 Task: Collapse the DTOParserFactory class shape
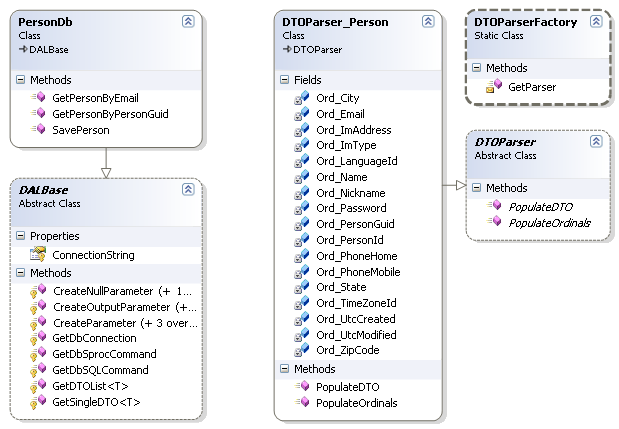597,20
